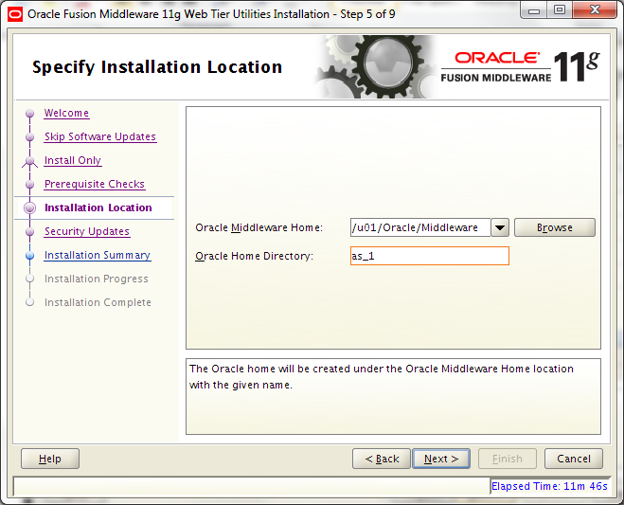Click the Installation Location step bullet icon
This screenshot has width=624, height=505.
coord(30,208)
